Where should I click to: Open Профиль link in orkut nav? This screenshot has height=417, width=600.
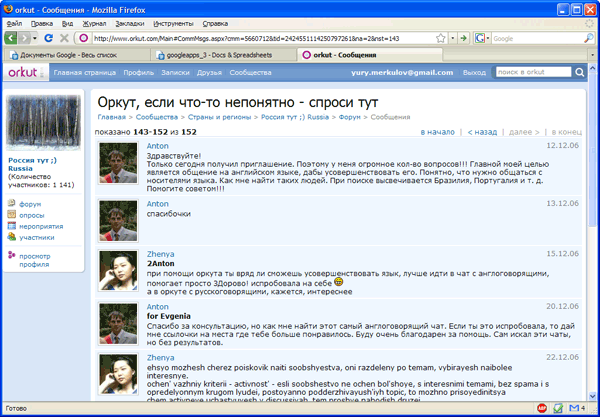139,72
